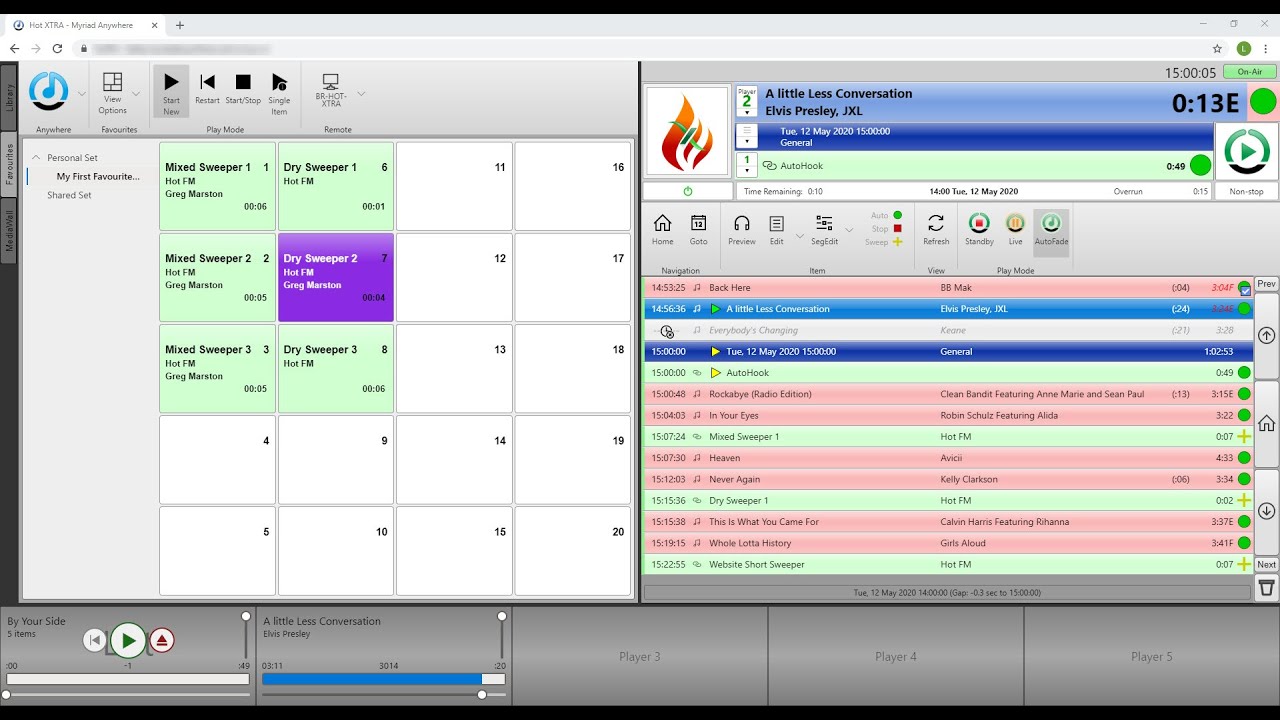Open dropdown arrow beside Edit
1280x720 pixels.
799,237
